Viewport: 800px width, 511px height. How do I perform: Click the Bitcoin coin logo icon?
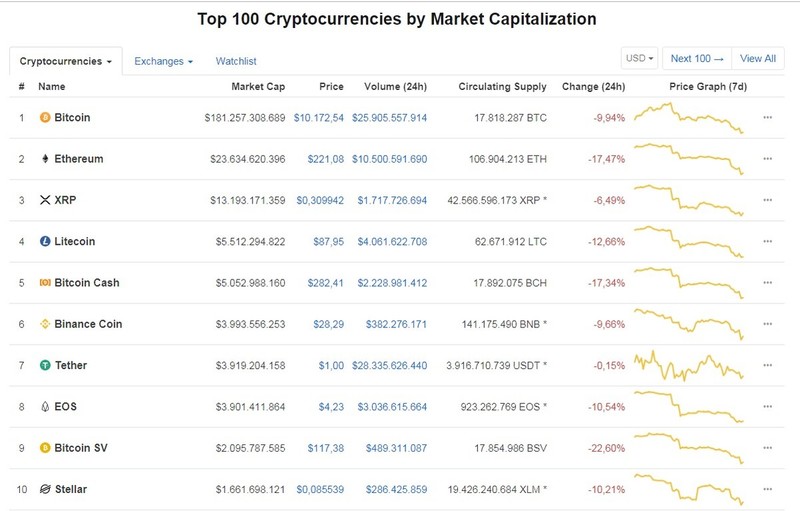(x=45, y=118)
